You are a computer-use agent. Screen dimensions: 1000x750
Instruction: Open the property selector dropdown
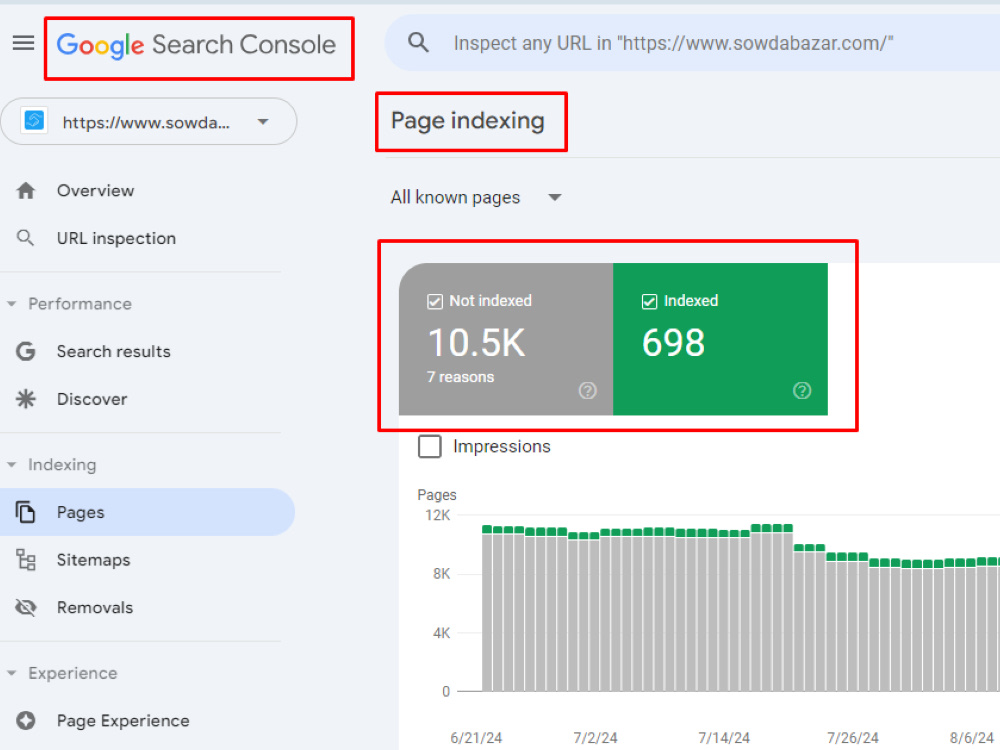tap(149, 122)
